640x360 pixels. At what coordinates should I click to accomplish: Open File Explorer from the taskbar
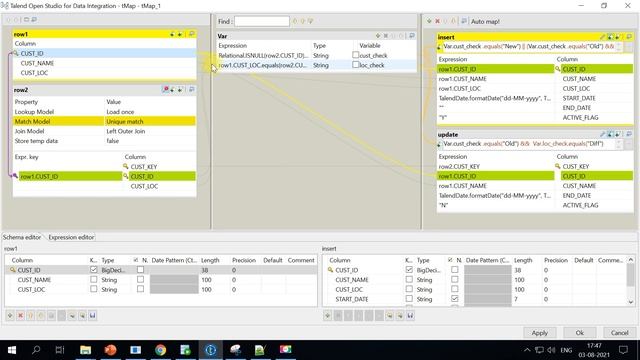(x=85, y=350)
